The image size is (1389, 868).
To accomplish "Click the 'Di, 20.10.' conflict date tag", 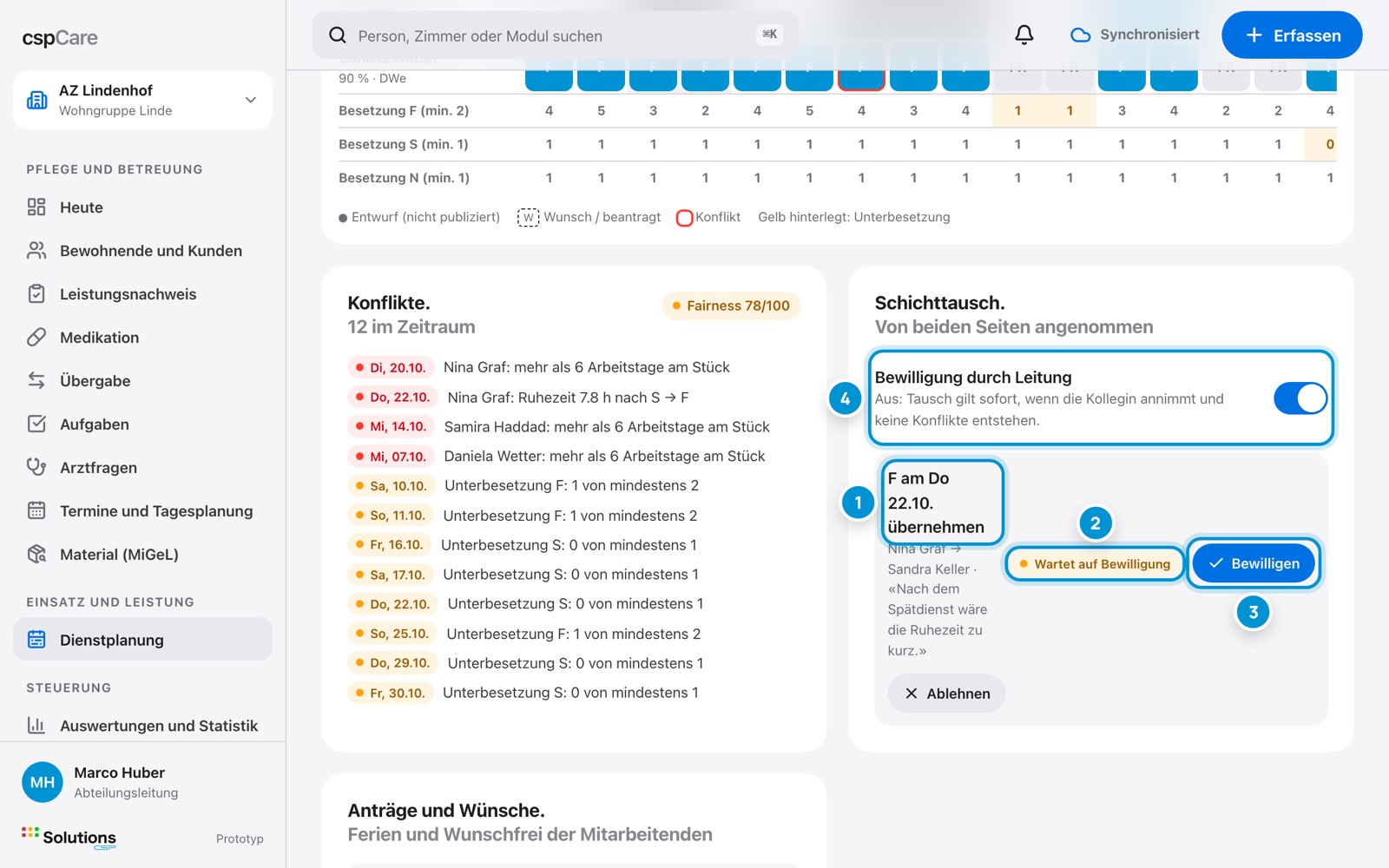I will click(390, 367).
